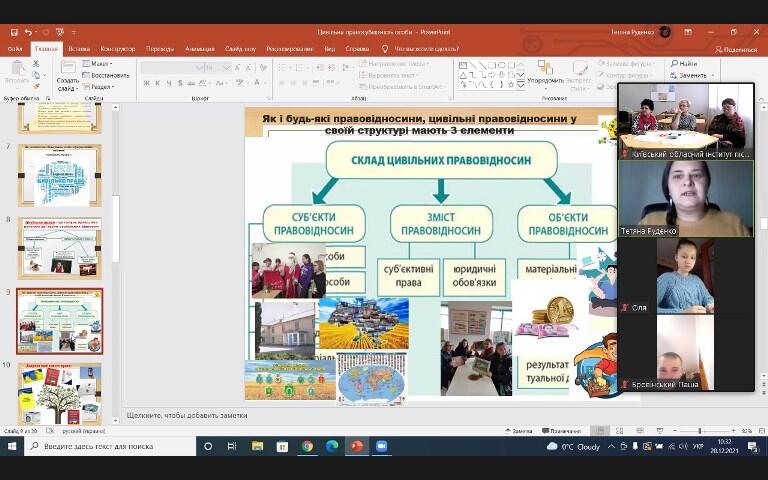Undo the last action in the title bar
768x480 pixels.
point(28,32)
